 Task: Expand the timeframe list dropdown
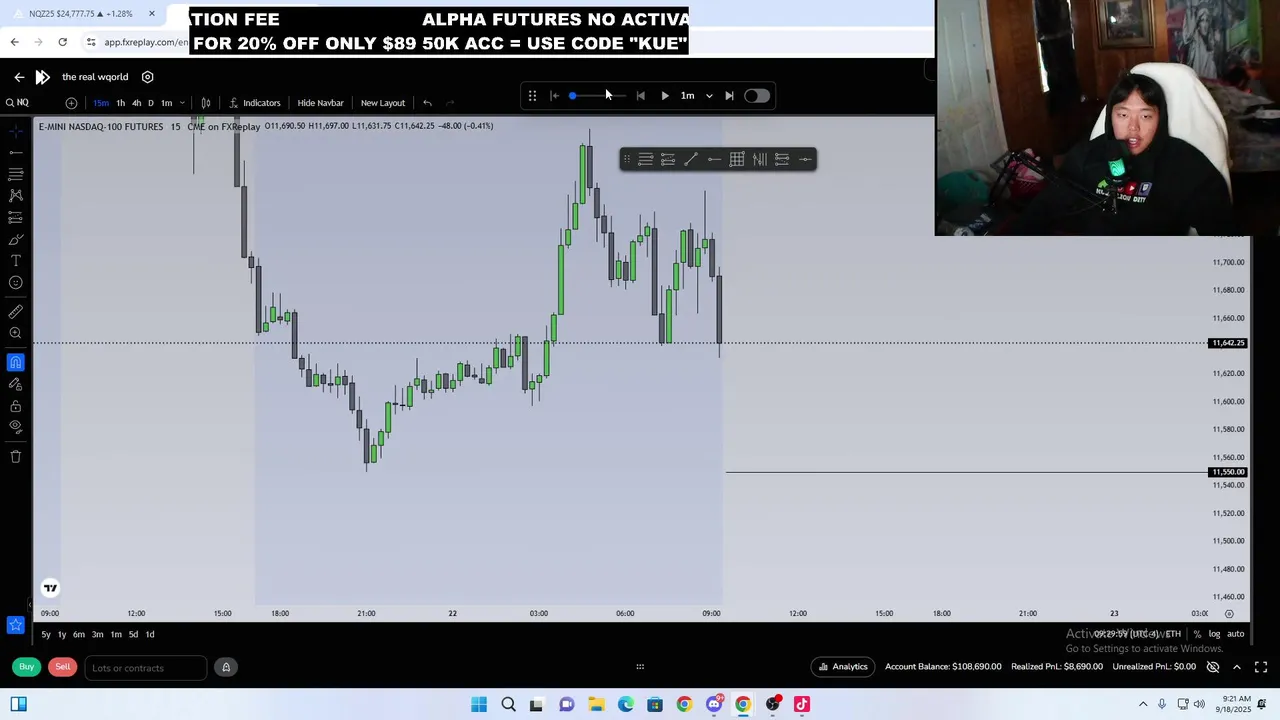(182, 103)
